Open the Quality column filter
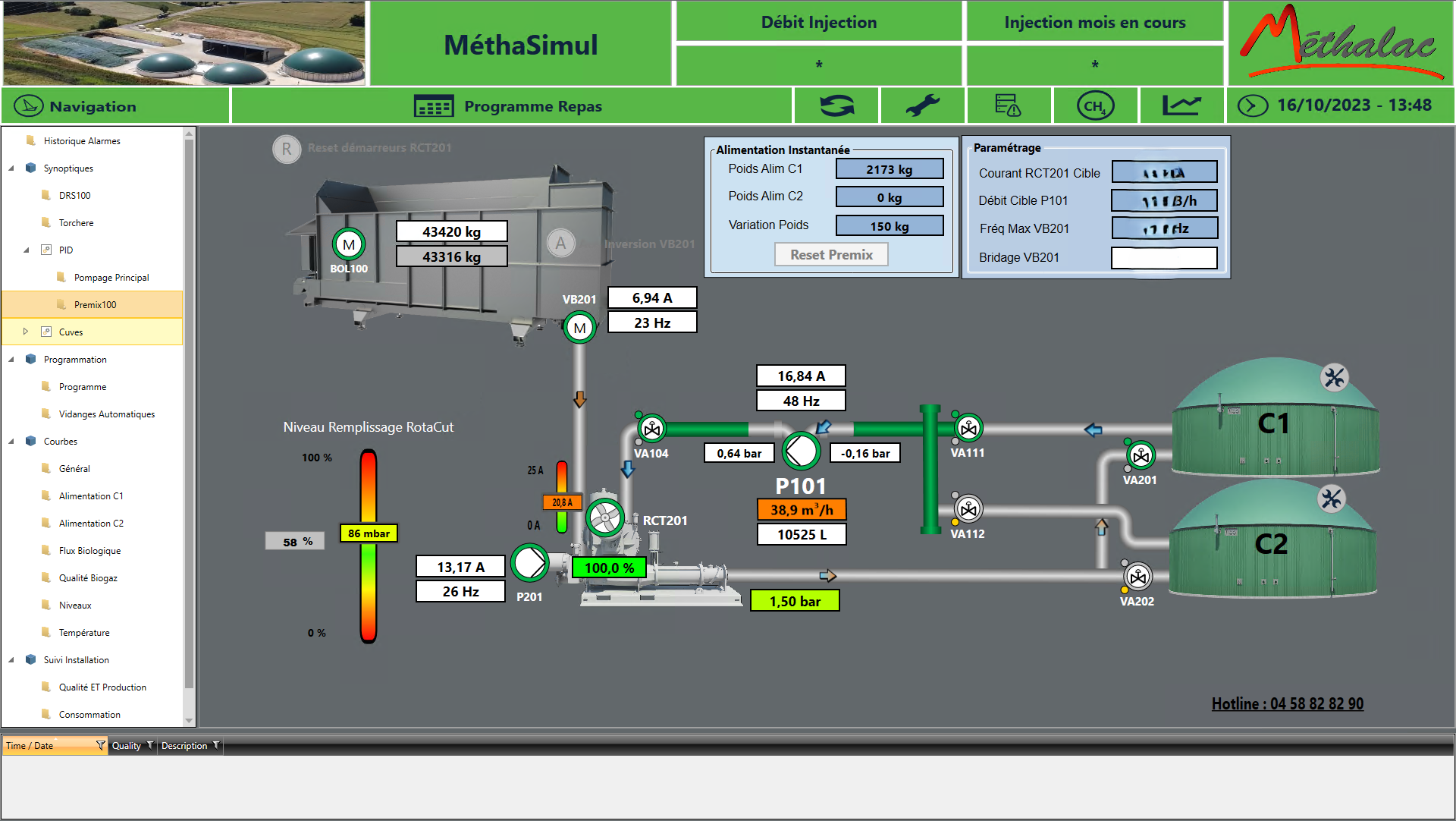The width and height of the screenshot is (1456, 821). click(150, 746)
